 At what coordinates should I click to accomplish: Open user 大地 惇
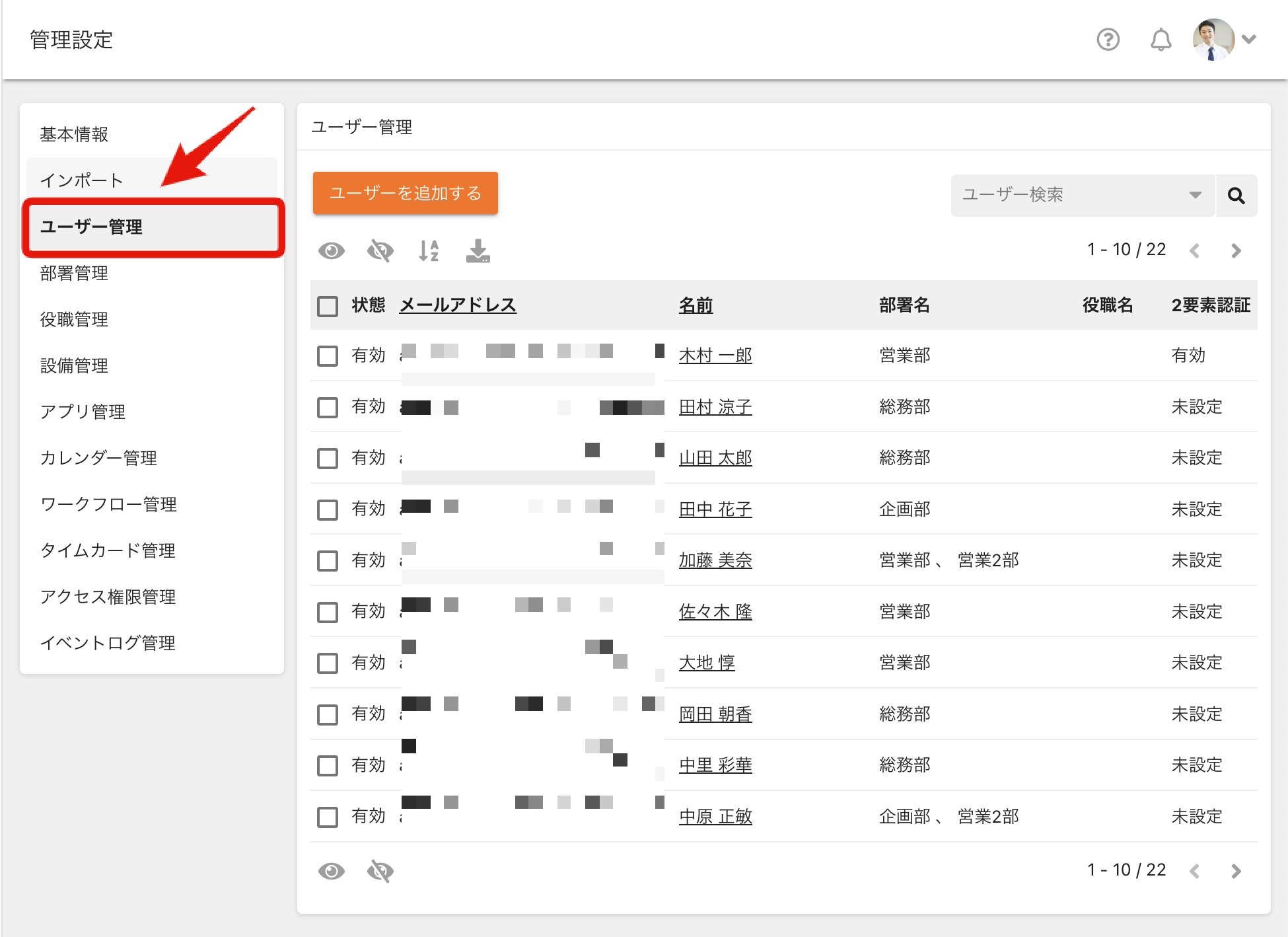point(707,663)
